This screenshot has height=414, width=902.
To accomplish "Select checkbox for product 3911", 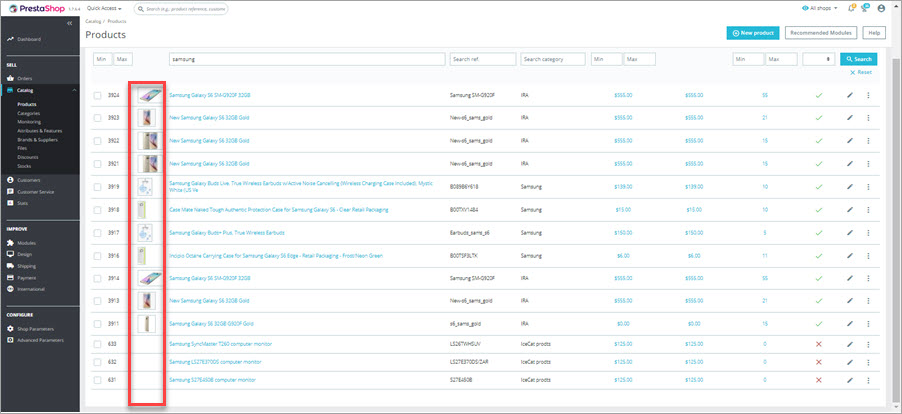I will click(98, 324).
